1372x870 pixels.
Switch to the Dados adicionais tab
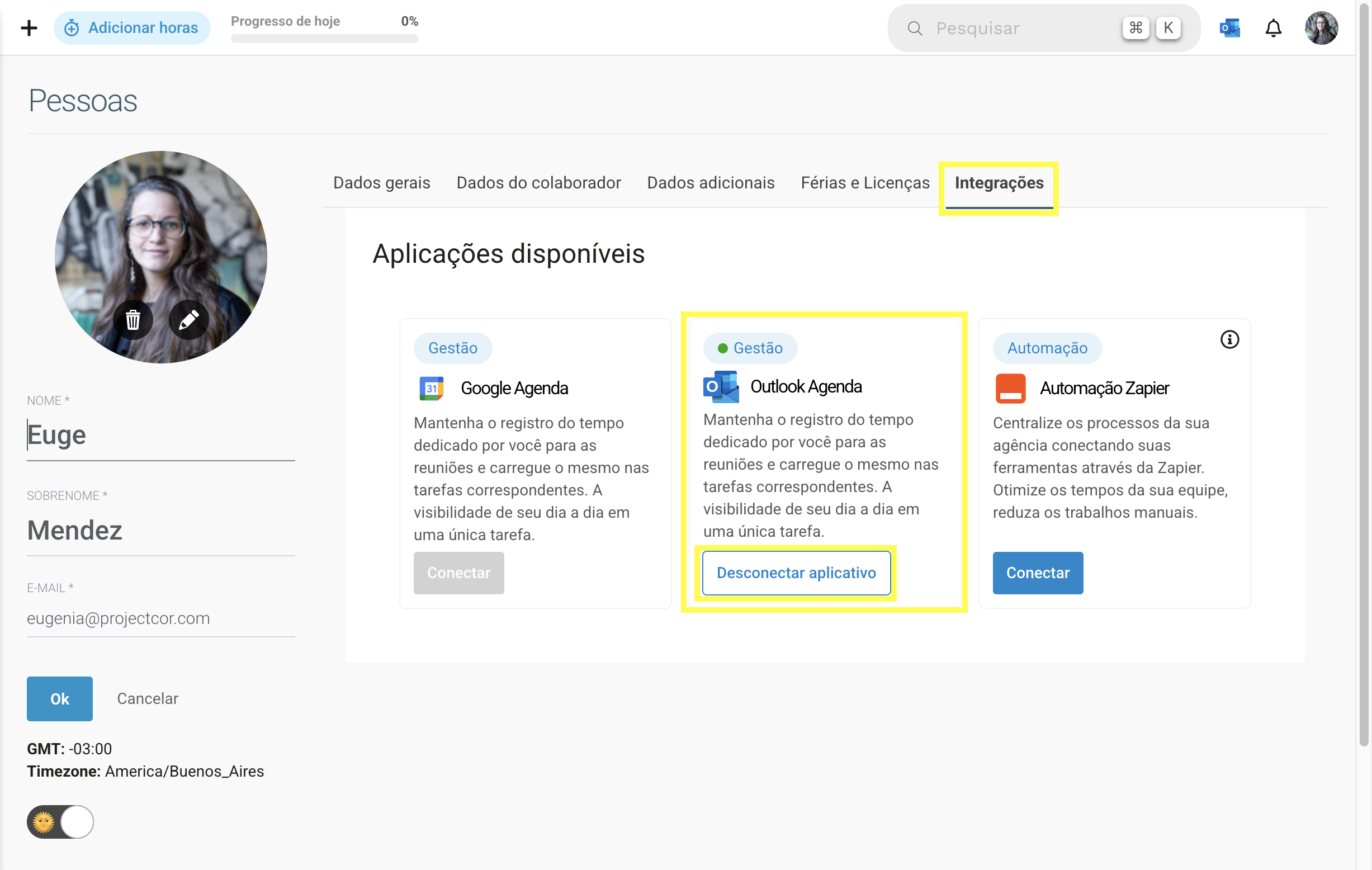(x=711, y=183)
